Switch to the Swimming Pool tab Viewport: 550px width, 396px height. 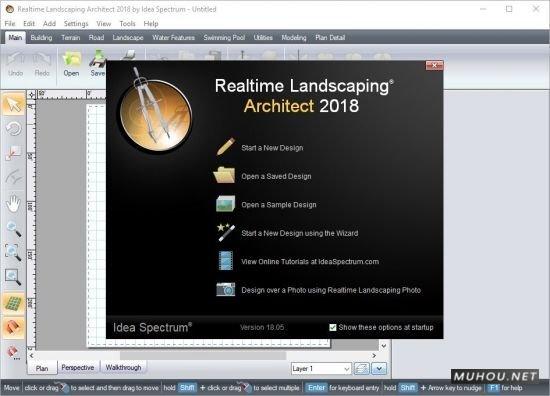224,38
